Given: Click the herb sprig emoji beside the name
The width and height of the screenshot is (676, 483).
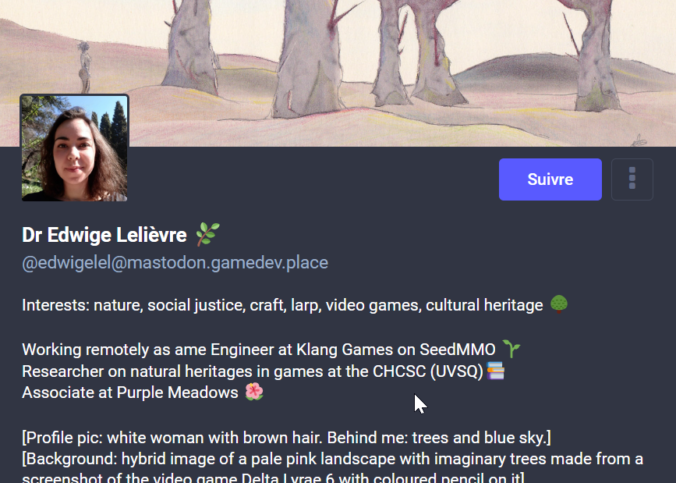Looking at the screenshot, I should pyautogui.click(x=208, y=234).
